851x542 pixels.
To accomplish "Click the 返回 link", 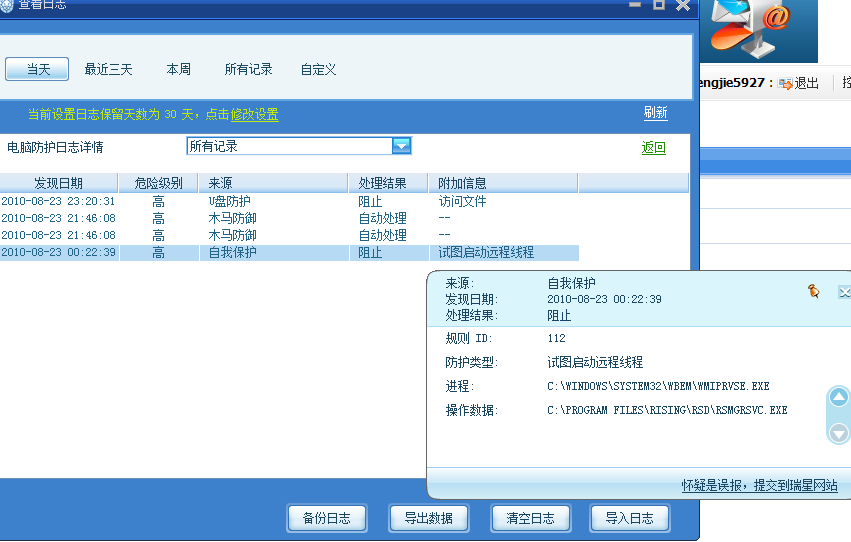I will point(653,148).
